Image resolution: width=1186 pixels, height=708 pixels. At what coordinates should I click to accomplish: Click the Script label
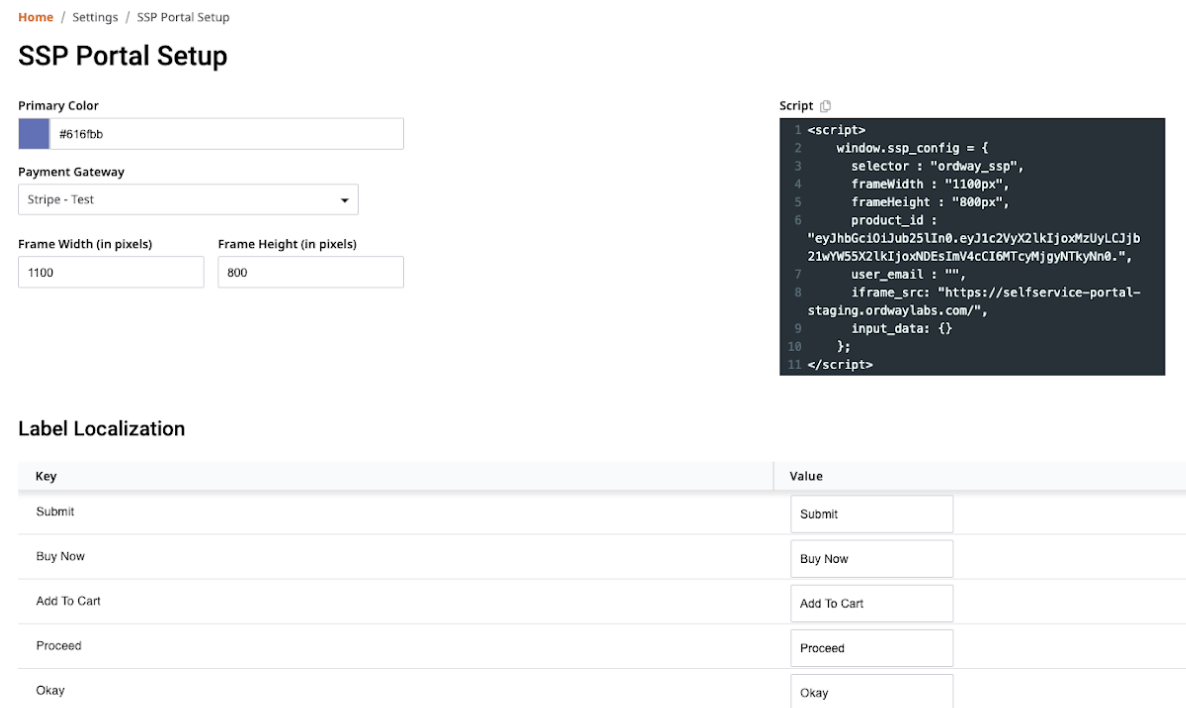point(796,106)
